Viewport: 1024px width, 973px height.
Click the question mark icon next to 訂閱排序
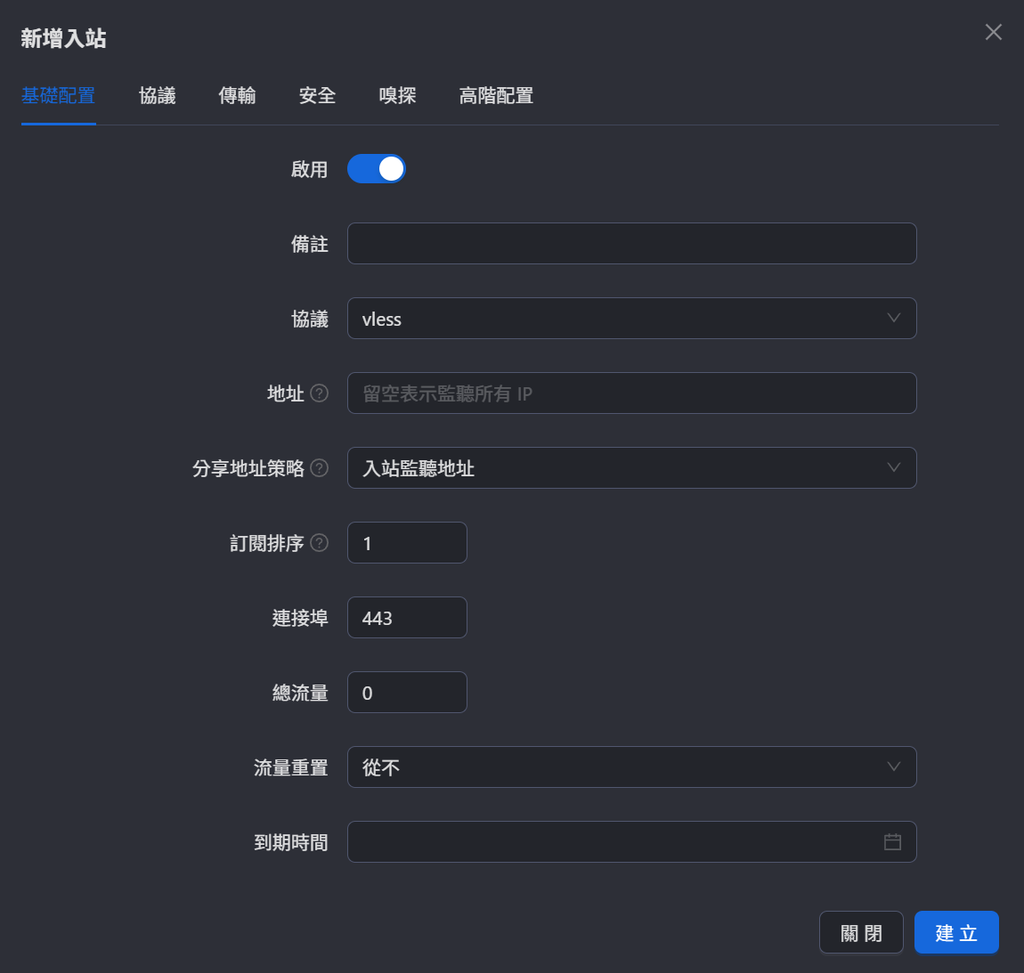[319, 543]
